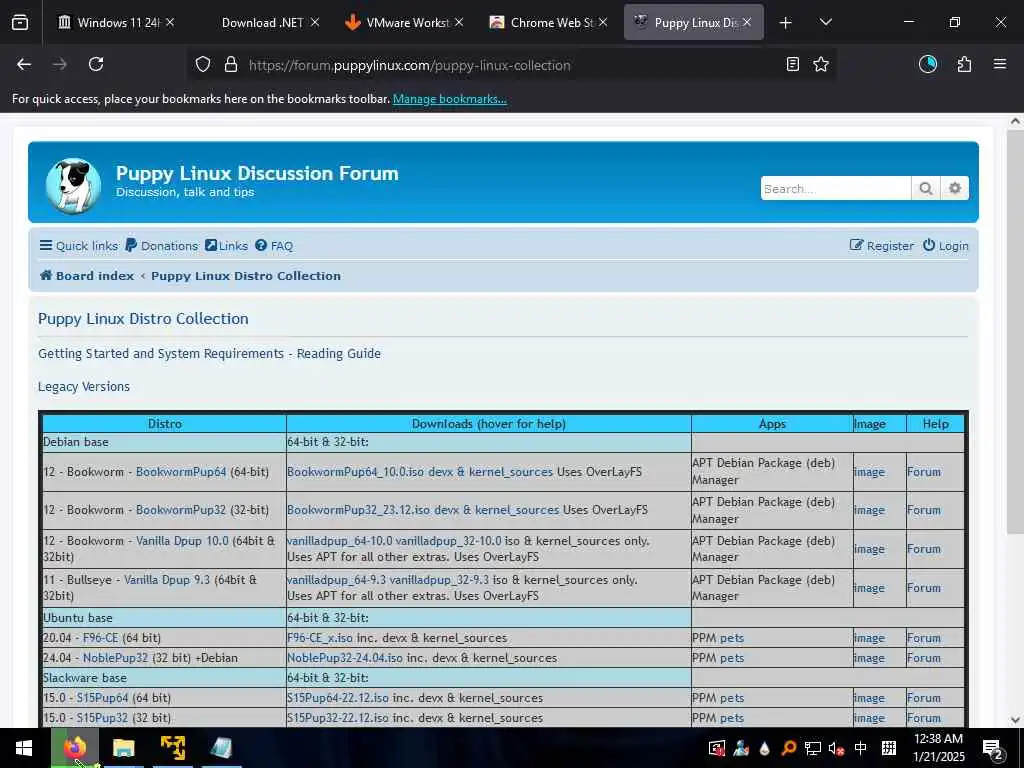Show site security padlock info

pyautogui.click(x=231, y=65)
